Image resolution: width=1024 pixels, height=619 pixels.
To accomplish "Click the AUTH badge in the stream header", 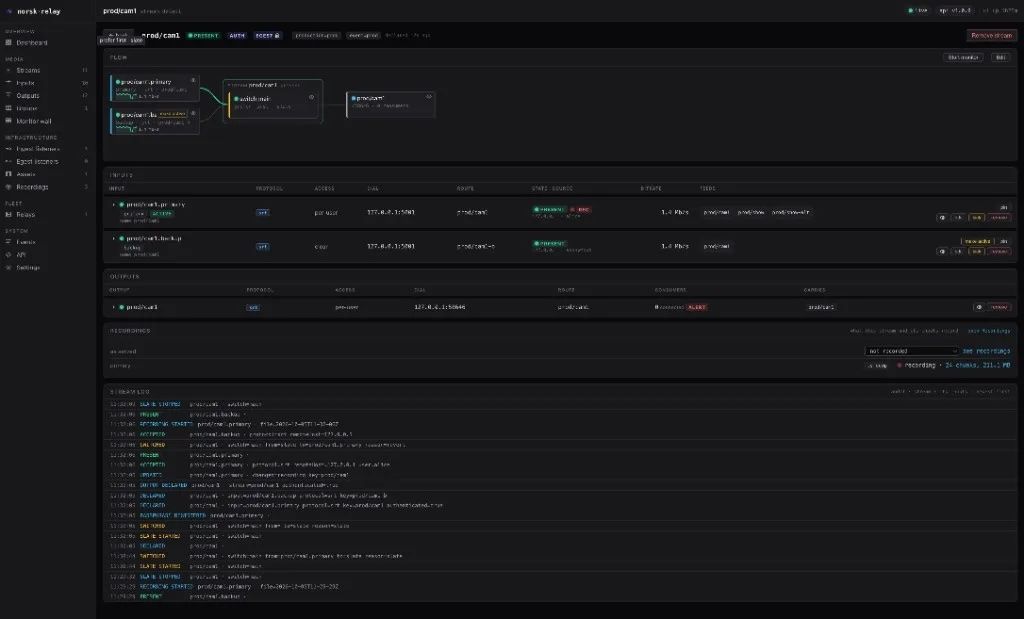I will coord(237,36).
